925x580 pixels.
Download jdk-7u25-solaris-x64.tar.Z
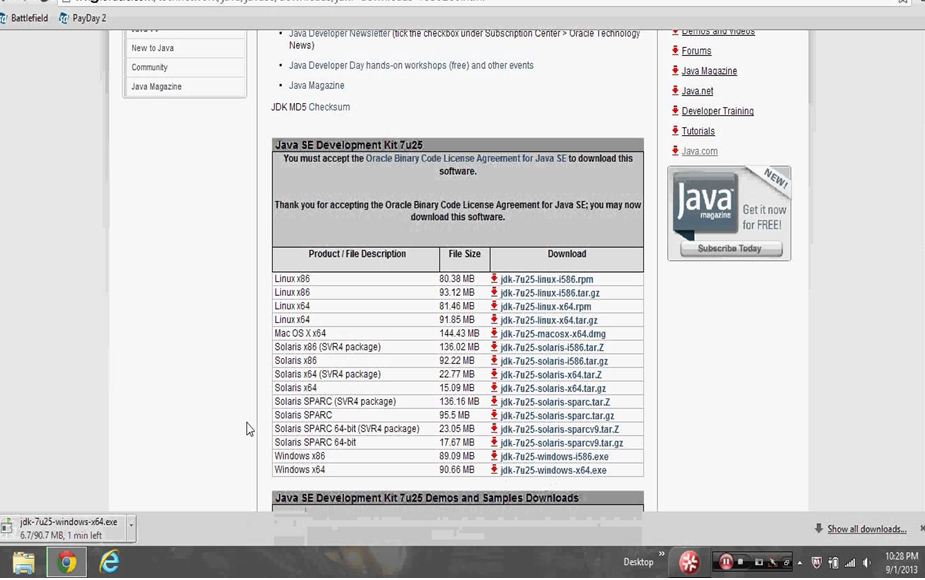point(551,375)
